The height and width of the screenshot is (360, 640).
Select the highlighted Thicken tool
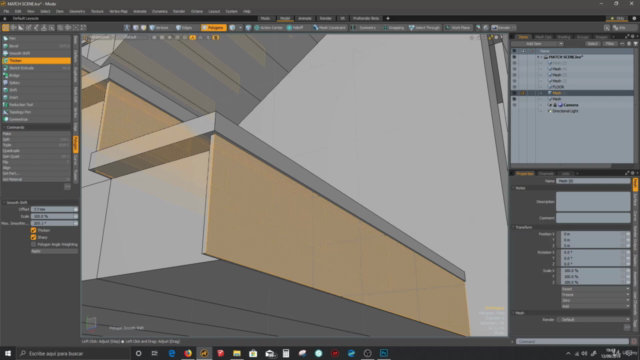coord(36,60)
